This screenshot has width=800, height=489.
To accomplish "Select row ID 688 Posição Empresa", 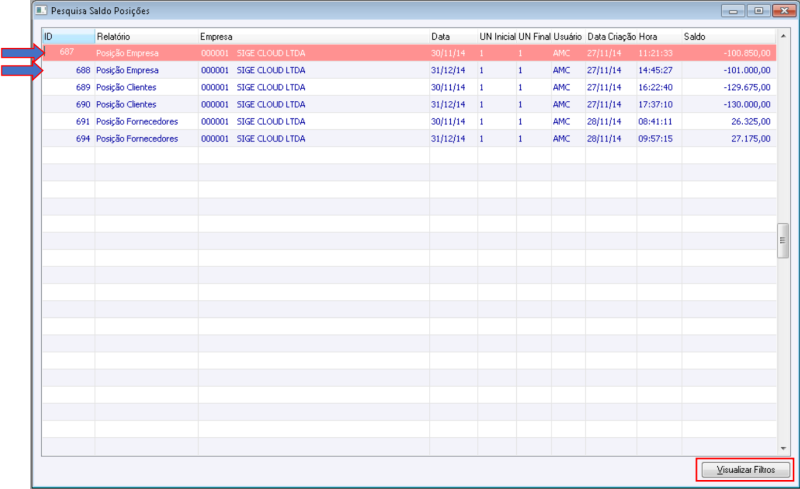I will [x=409, y=70].
